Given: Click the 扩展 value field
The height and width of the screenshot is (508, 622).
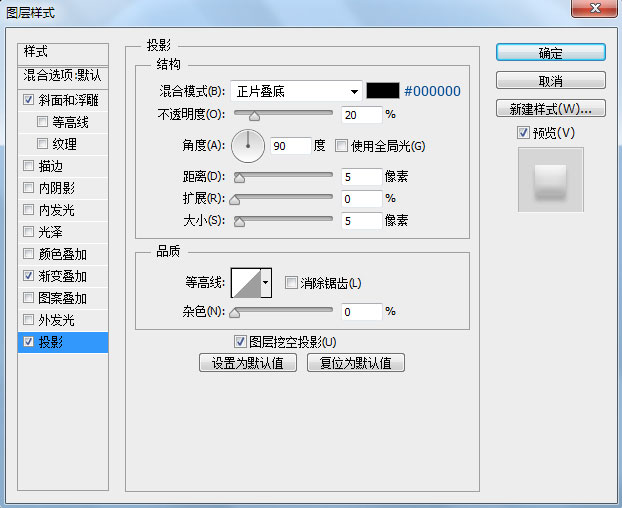Looking at the screenshot, I should [x=362, y=199].
